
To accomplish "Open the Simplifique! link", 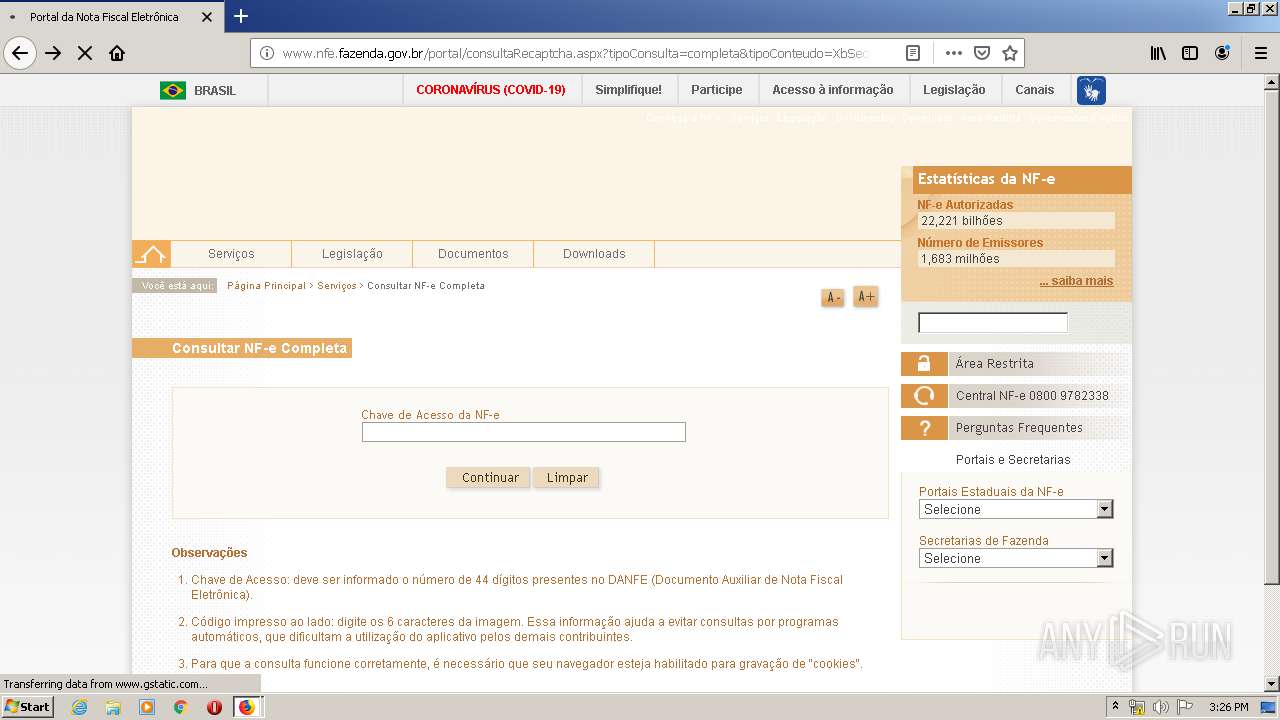I will point(628,90).
